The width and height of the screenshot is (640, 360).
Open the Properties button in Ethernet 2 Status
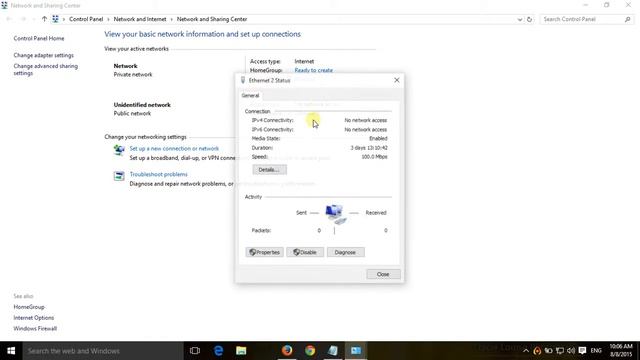click(264, 252)
